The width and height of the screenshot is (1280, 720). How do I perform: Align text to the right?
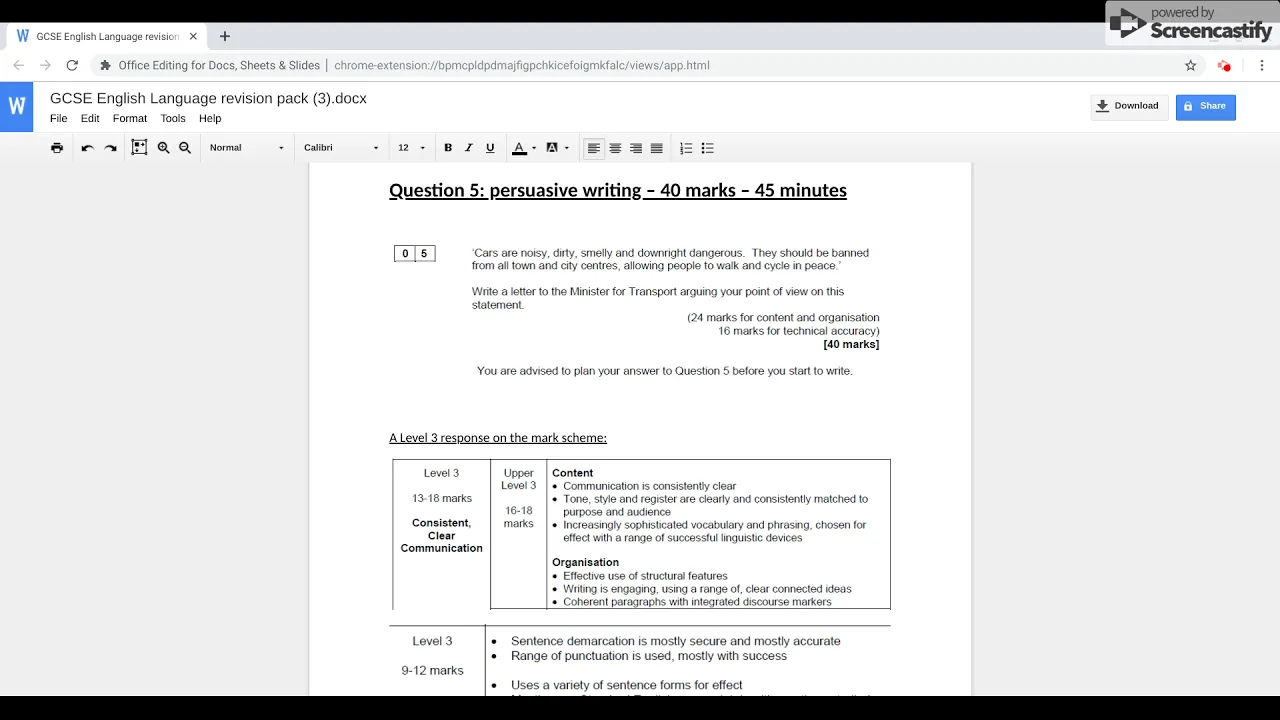[636, 148]
